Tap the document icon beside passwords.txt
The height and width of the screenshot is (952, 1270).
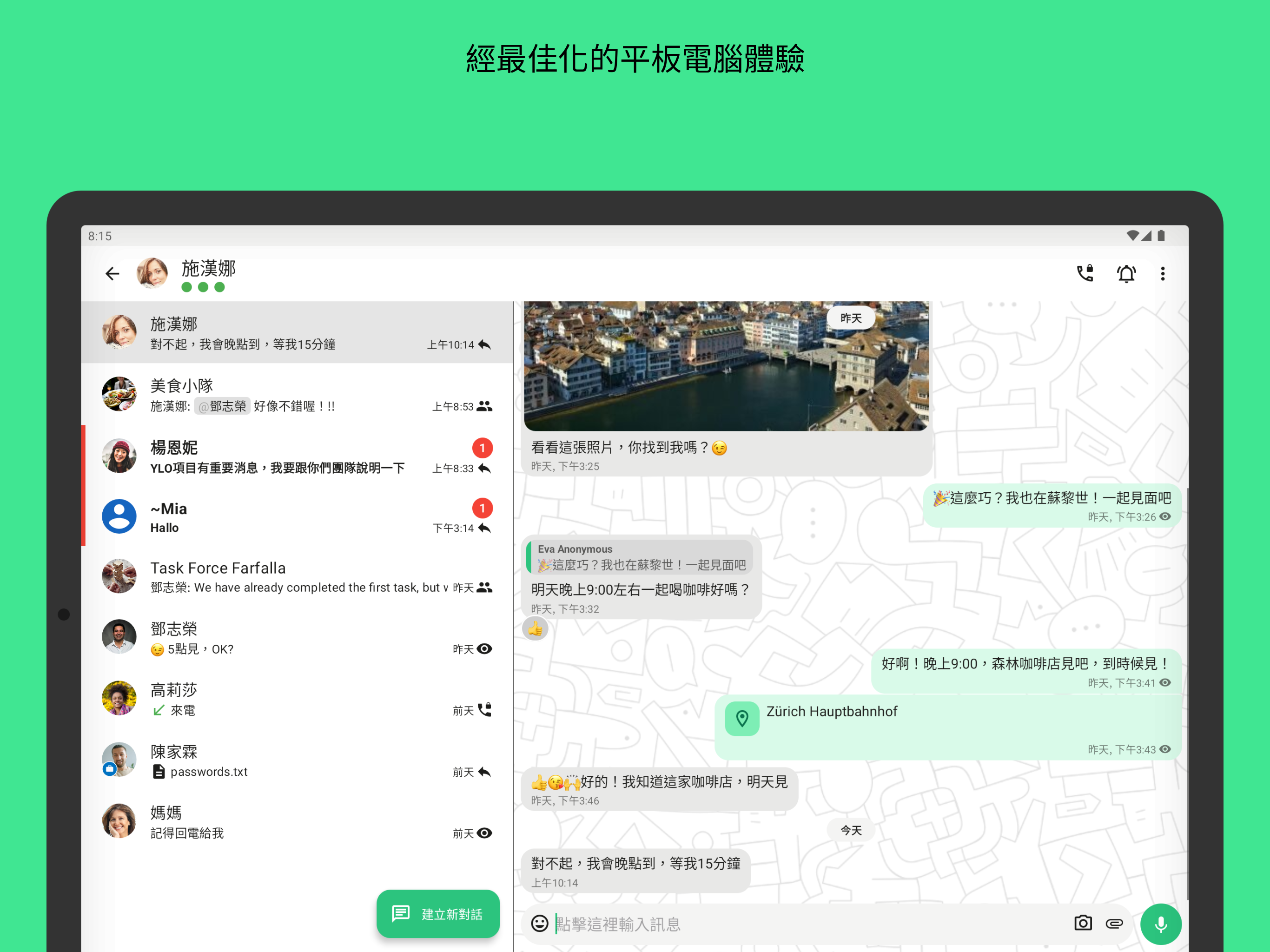point(159,772)
